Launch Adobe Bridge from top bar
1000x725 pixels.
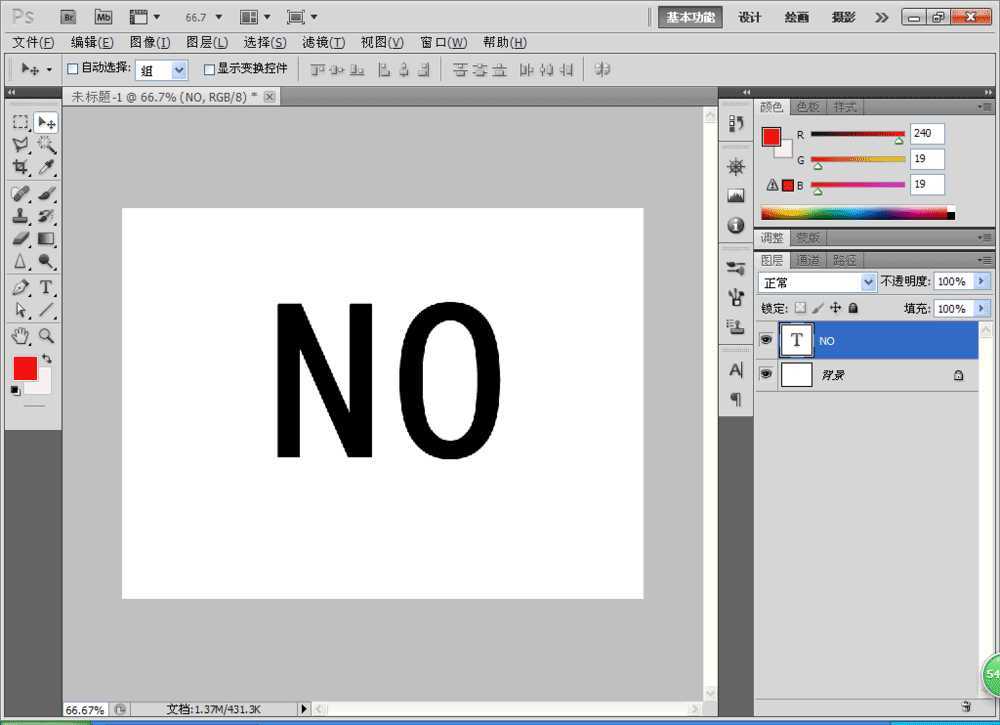coord(68,17)
